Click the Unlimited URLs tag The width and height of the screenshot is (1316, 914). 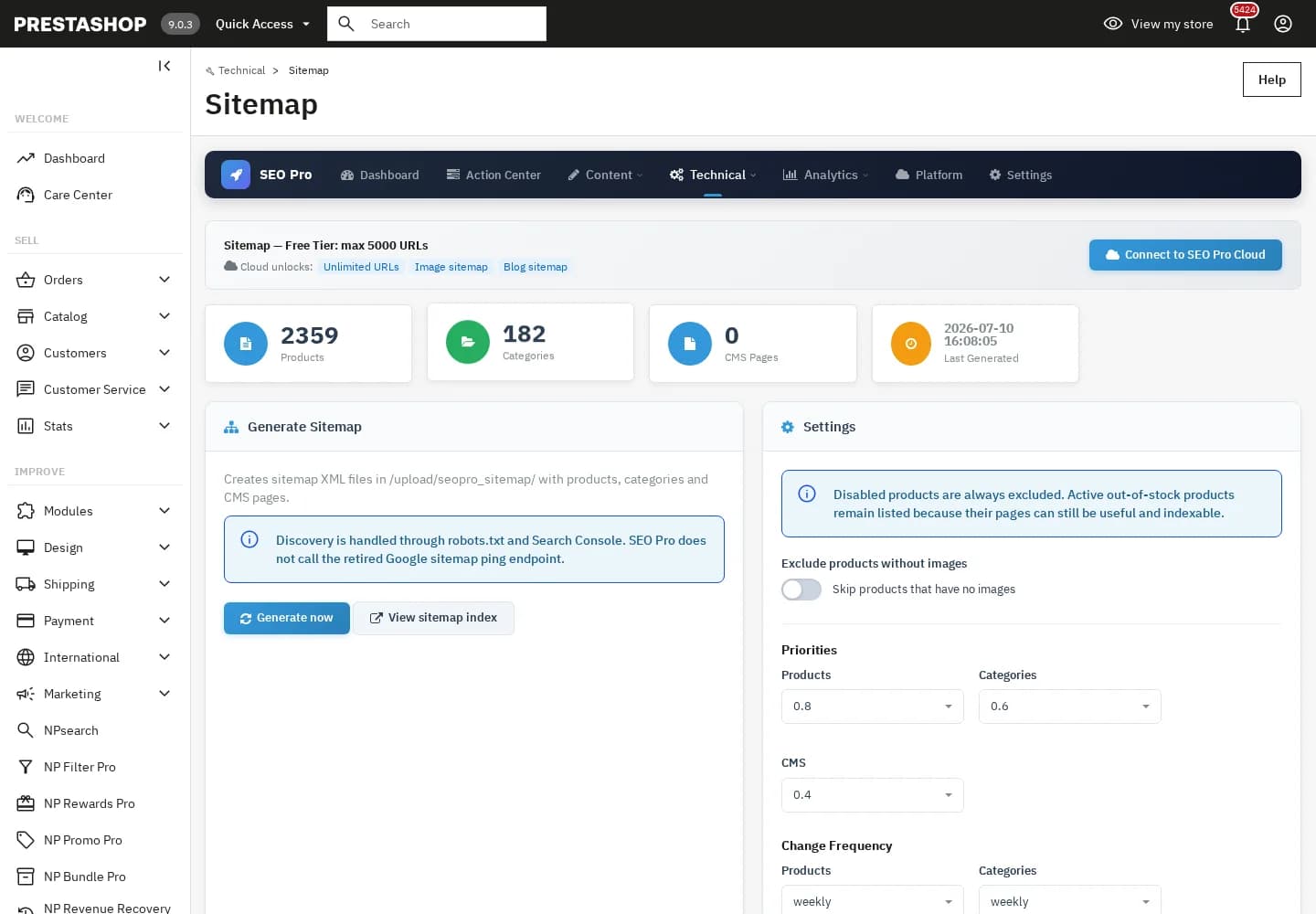[x=361, y=267]
